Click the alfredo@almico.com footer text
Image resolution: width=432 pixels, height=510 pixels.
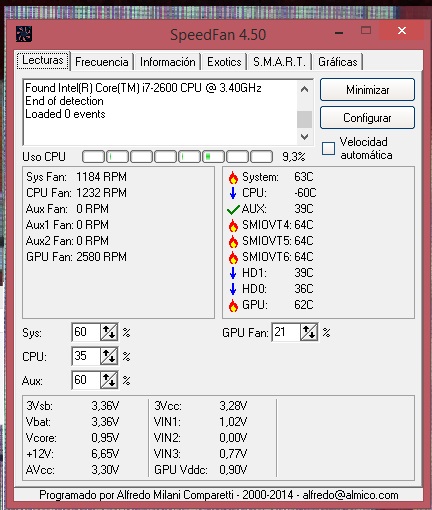(x=350, y=495)
